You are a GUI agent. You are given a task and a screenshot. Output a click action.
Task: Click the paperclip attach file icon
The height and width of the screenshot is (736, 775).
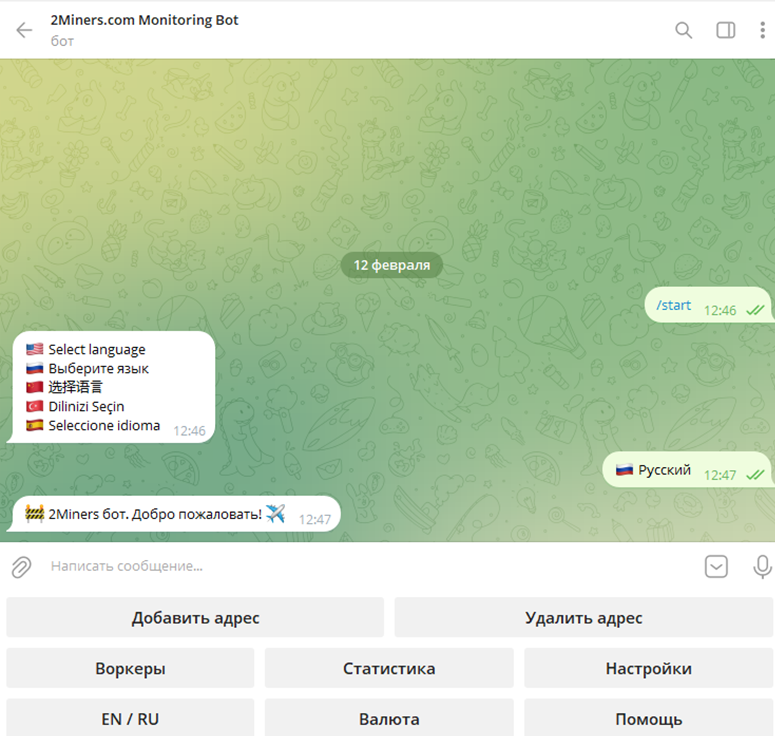click(21, 566)
